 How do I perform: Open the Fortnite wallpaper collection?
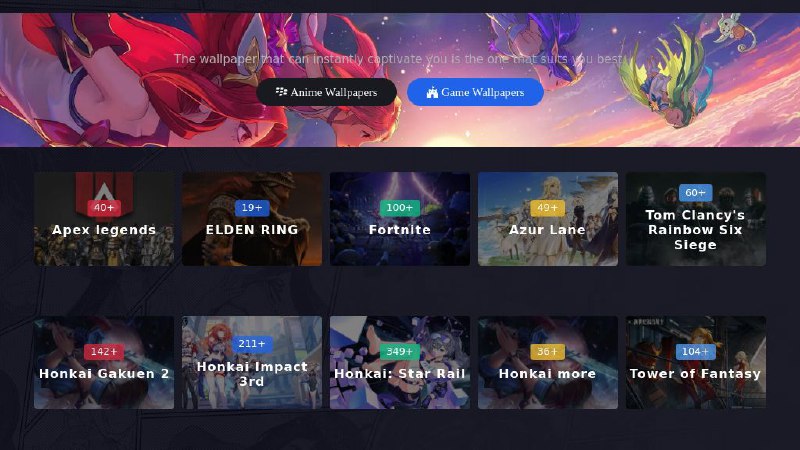point(400,219)
